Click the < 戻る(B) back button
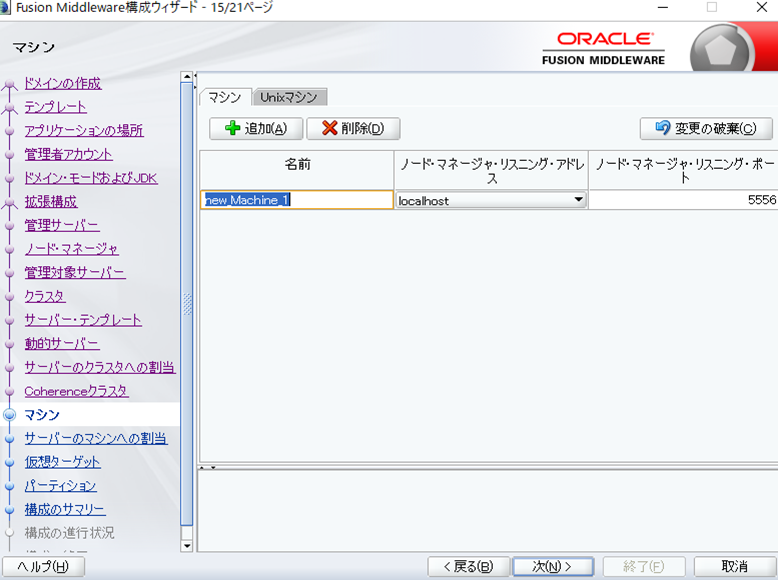Screen dimensions: 778x580 469,566
